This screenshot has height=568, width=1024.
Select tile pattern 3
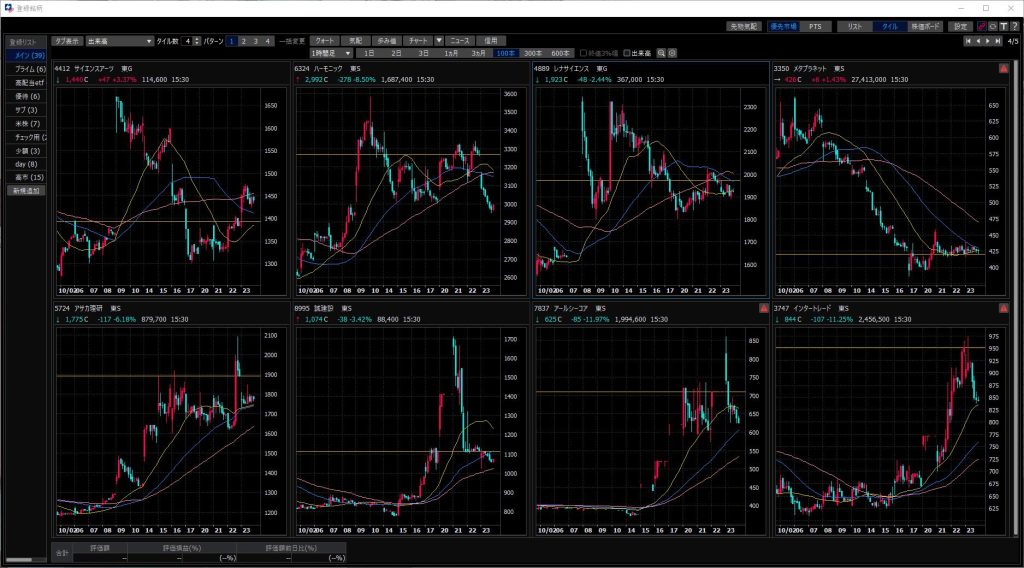[x=255, y=41]
